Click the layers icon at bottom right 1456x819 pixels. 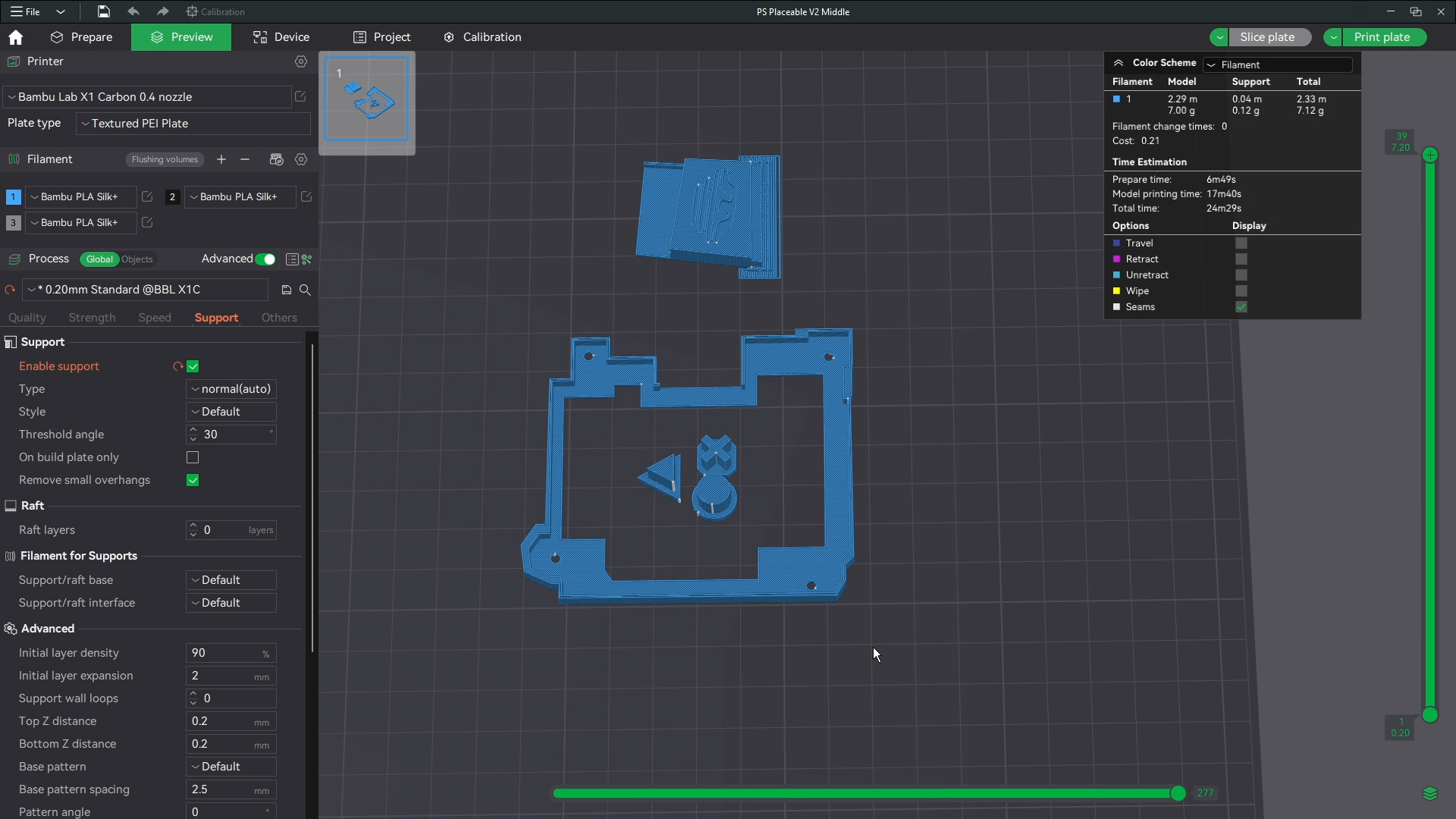point(1429,793)
